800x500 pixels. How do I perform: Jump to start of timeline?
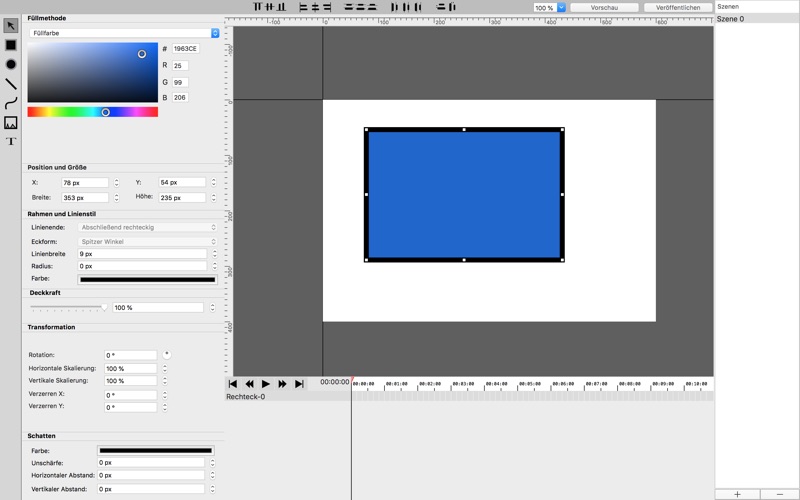tap(233, 384)
